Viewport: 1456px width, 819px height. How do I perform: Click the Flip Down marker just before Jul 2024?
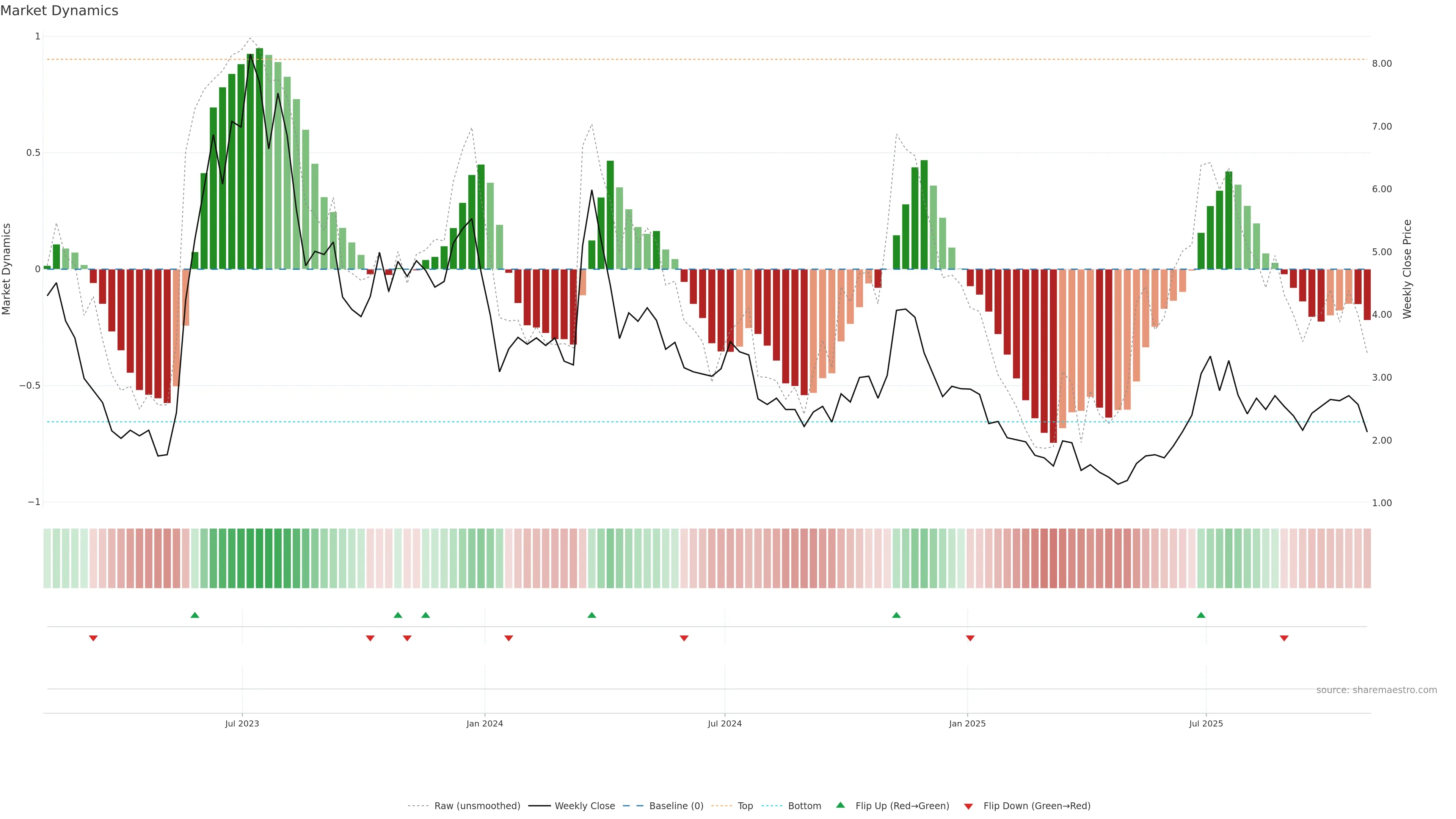684,638
